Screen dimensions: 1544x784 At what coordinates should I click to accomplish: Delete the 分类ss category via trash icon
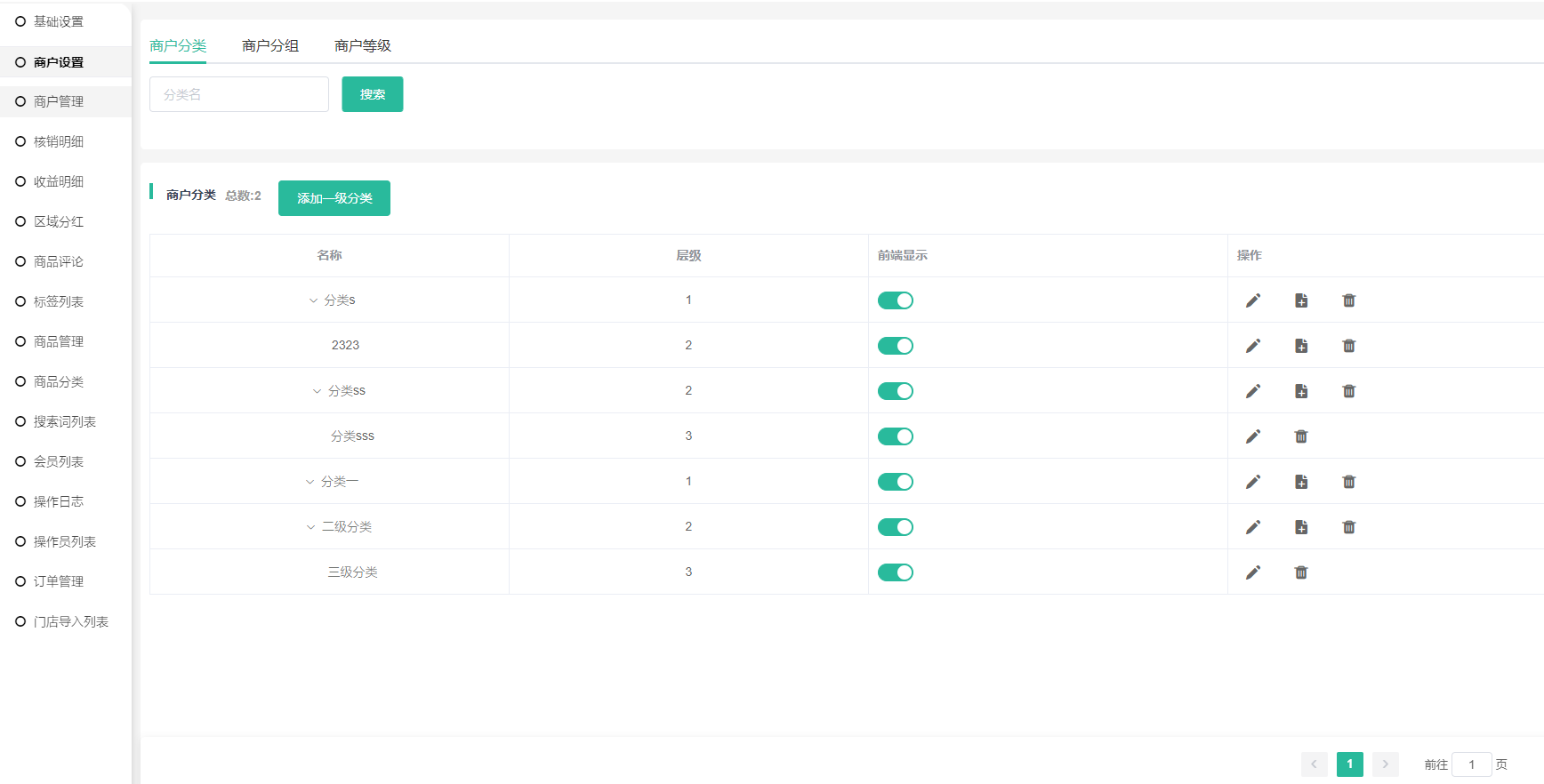[x=1348, y=391]
